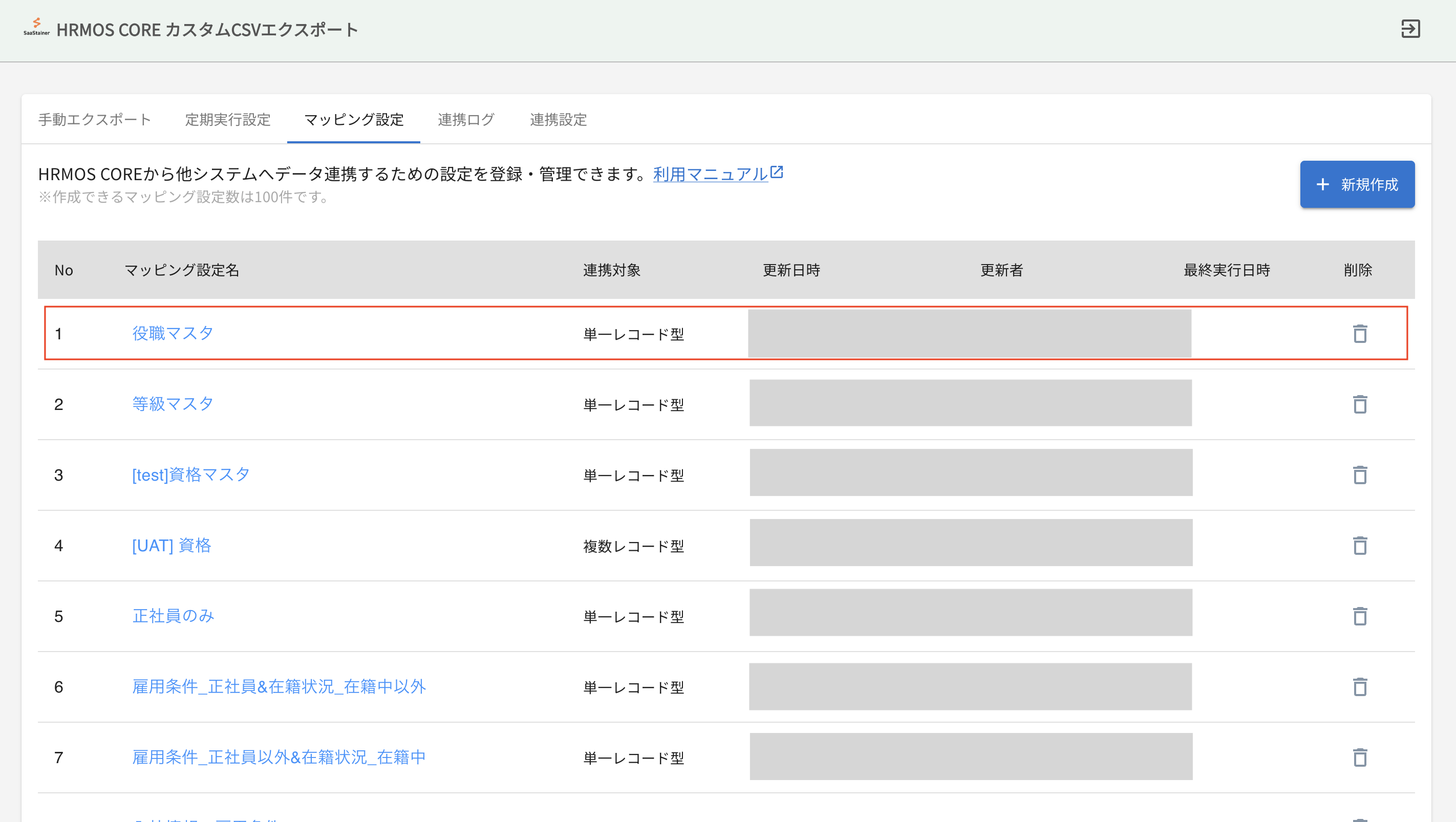Open 雇用条件_正社員&在籍状況_在籍中以外 mapping
This screenshot has height=822, width=1456.
click(279, 686)
